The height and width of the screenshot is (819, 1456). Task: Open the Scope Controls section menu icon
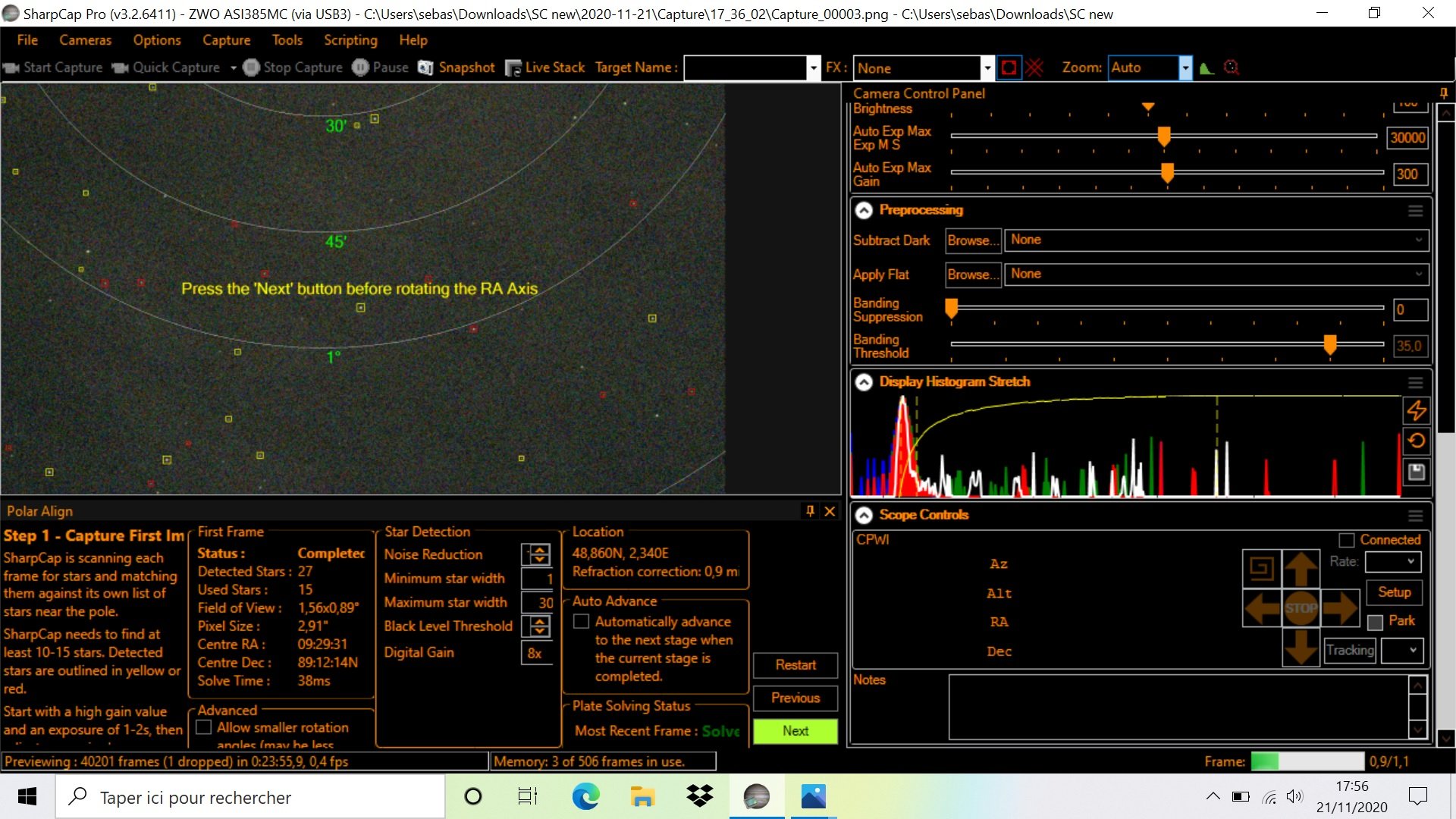tap(1415, 516)
